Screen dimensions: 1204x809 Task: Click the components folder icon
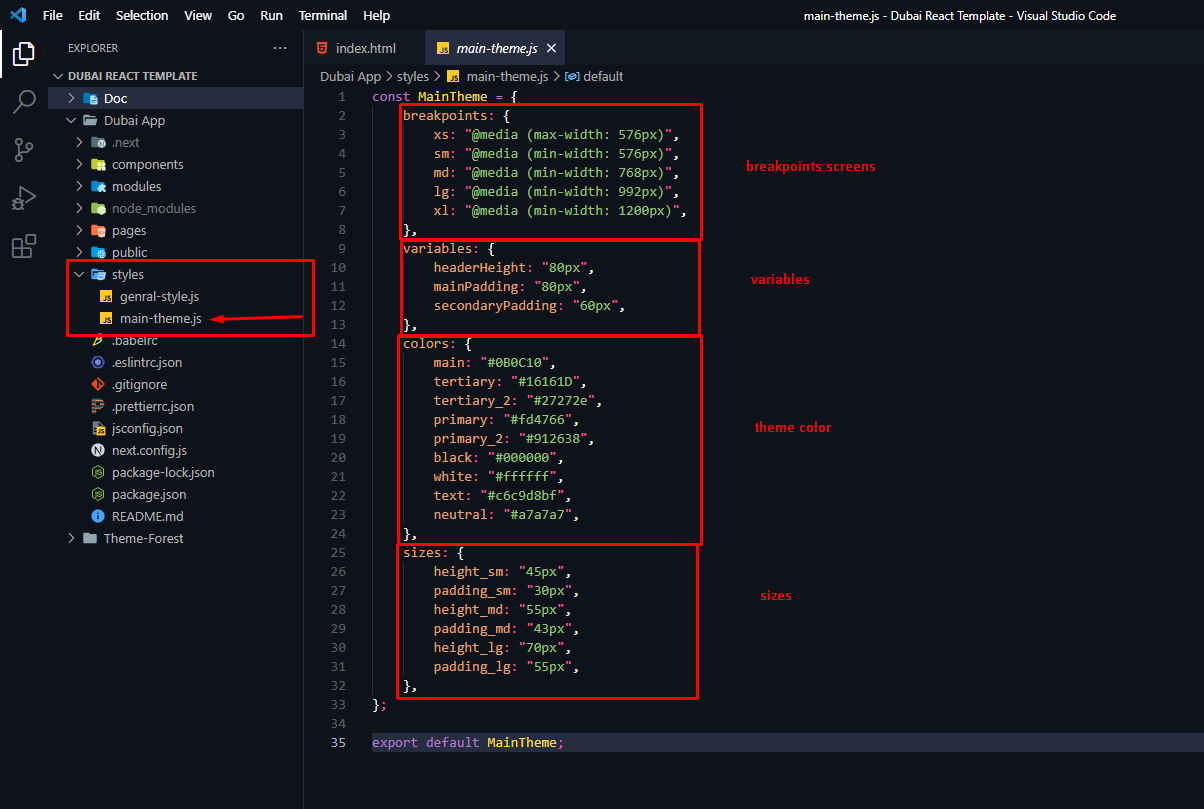(98, 164)
